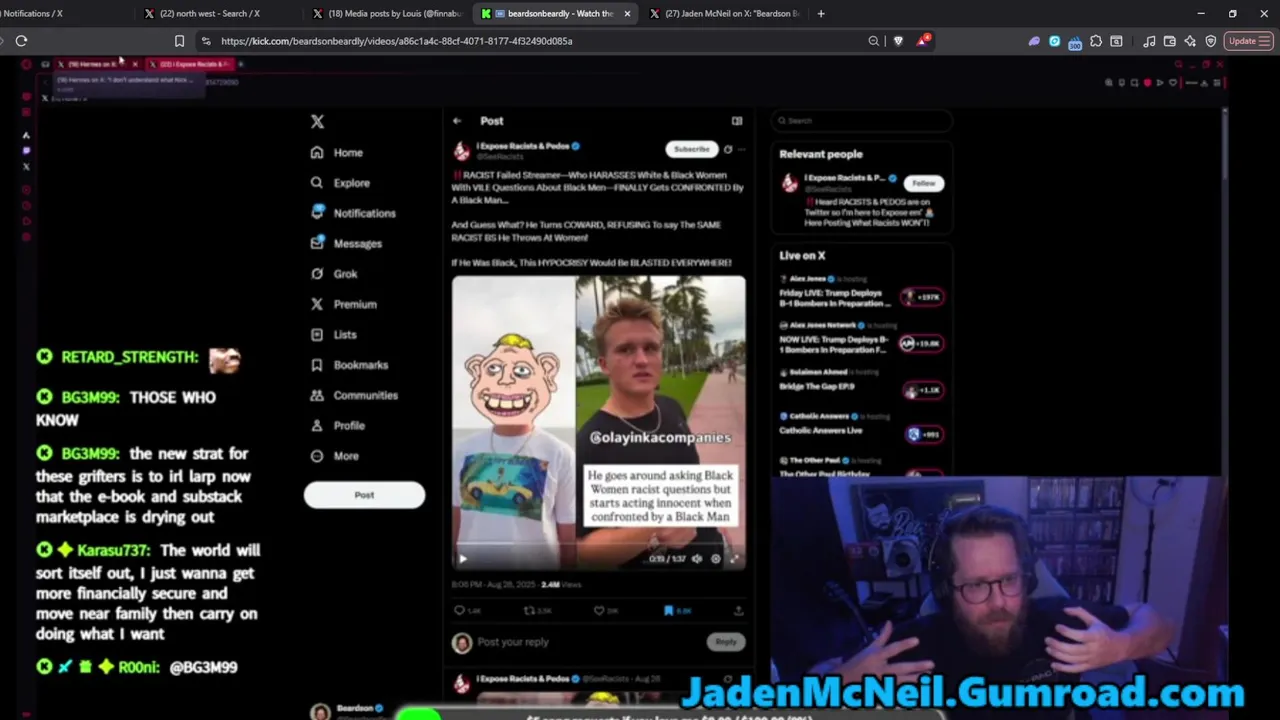Open Profile in X sidebar
1280x720 pixels.
[337, 425]
